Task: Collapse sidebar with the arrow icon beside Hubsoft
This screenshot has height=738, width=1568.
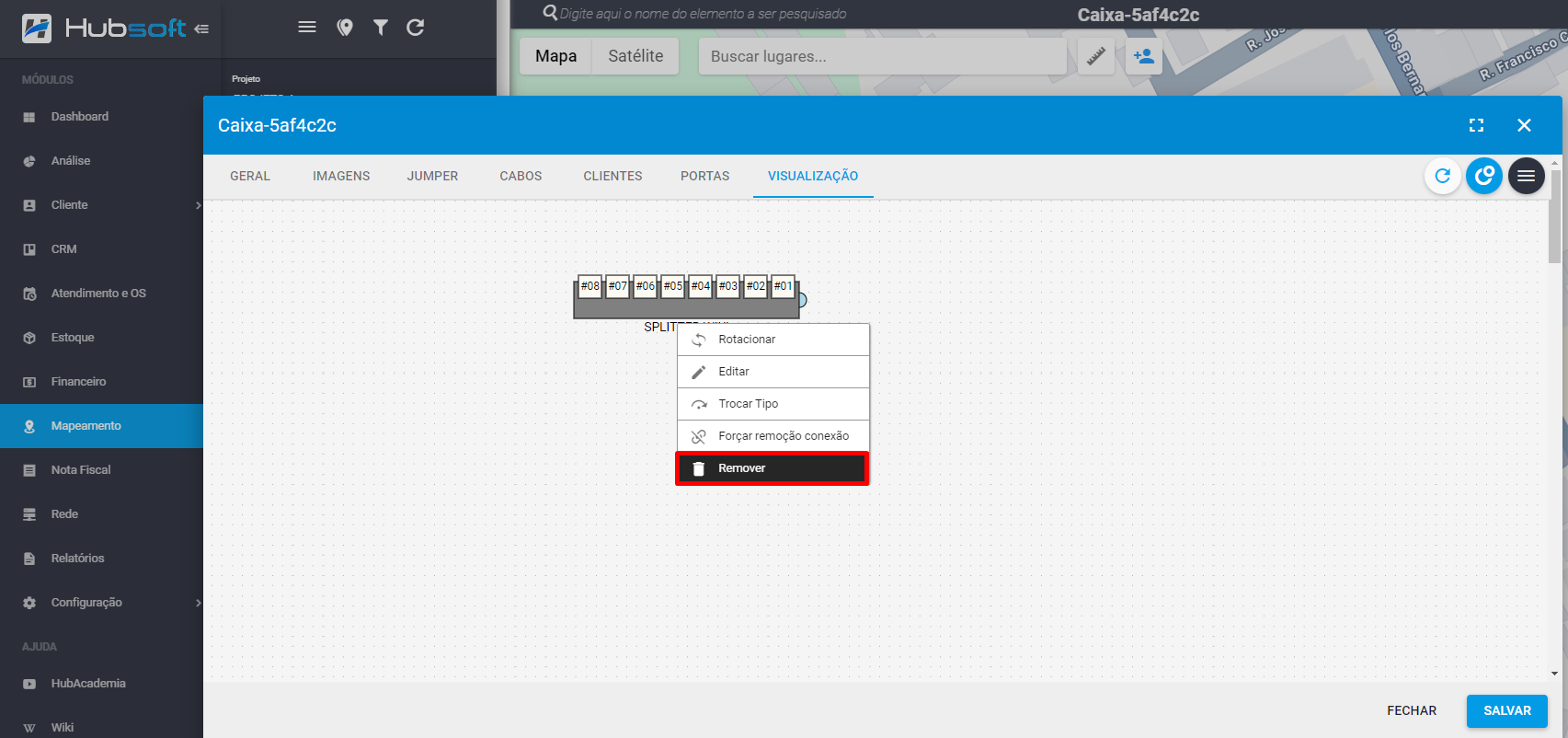Action: coord(201,29)
